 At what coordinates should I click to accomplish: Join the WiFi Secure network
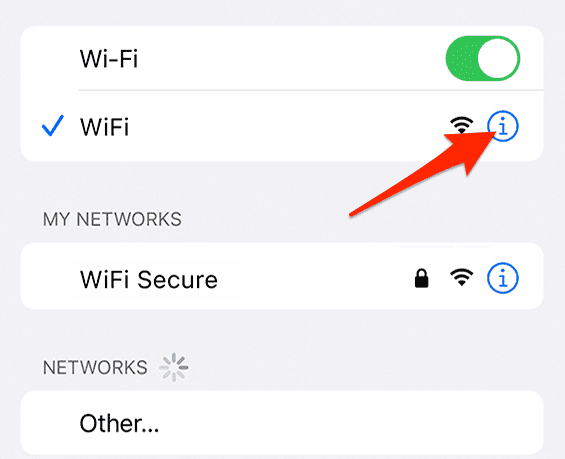point(149,279)
